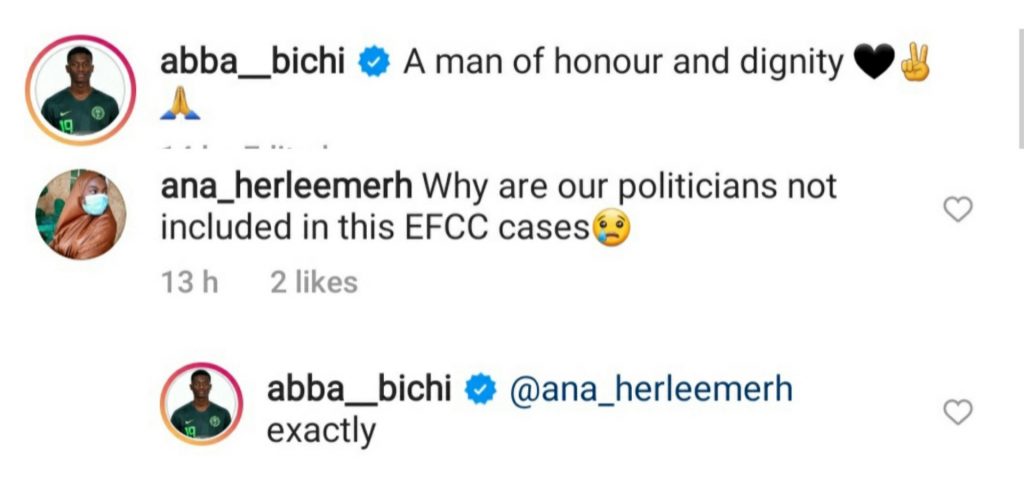Click the "13 h" comment timestamp
Screen dimensions: 1024x498
pyautogui.click(x=190, y=283)
